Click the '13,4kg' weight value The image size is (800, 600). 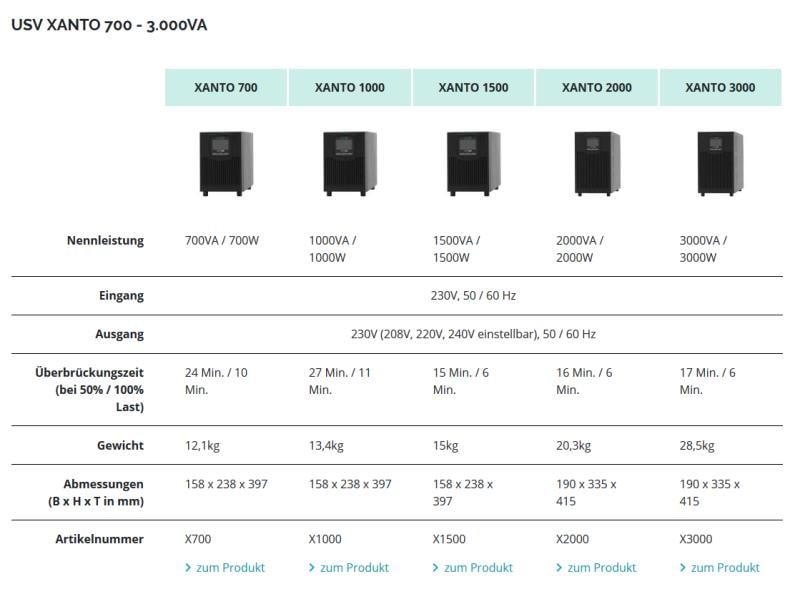click(326, 445)
